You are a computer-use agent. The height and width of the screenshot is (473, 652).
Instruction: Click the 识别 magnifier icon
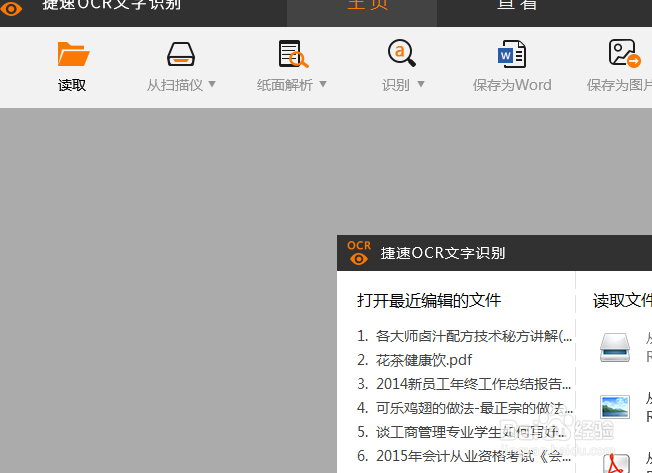(402, 53)
